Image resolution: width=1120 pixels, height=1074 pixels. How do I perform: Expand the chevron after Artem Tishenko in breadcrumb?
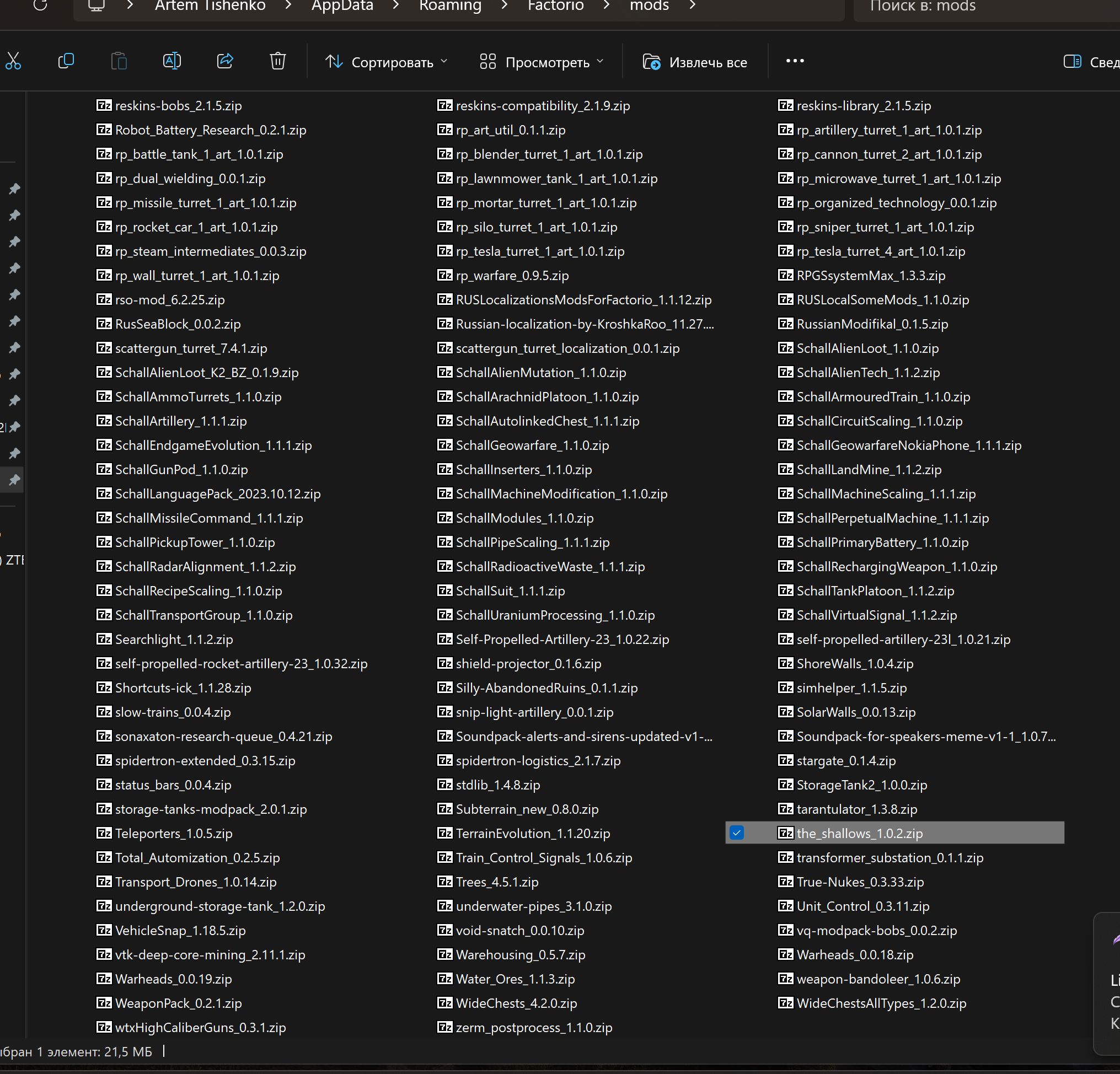(288, 6)
